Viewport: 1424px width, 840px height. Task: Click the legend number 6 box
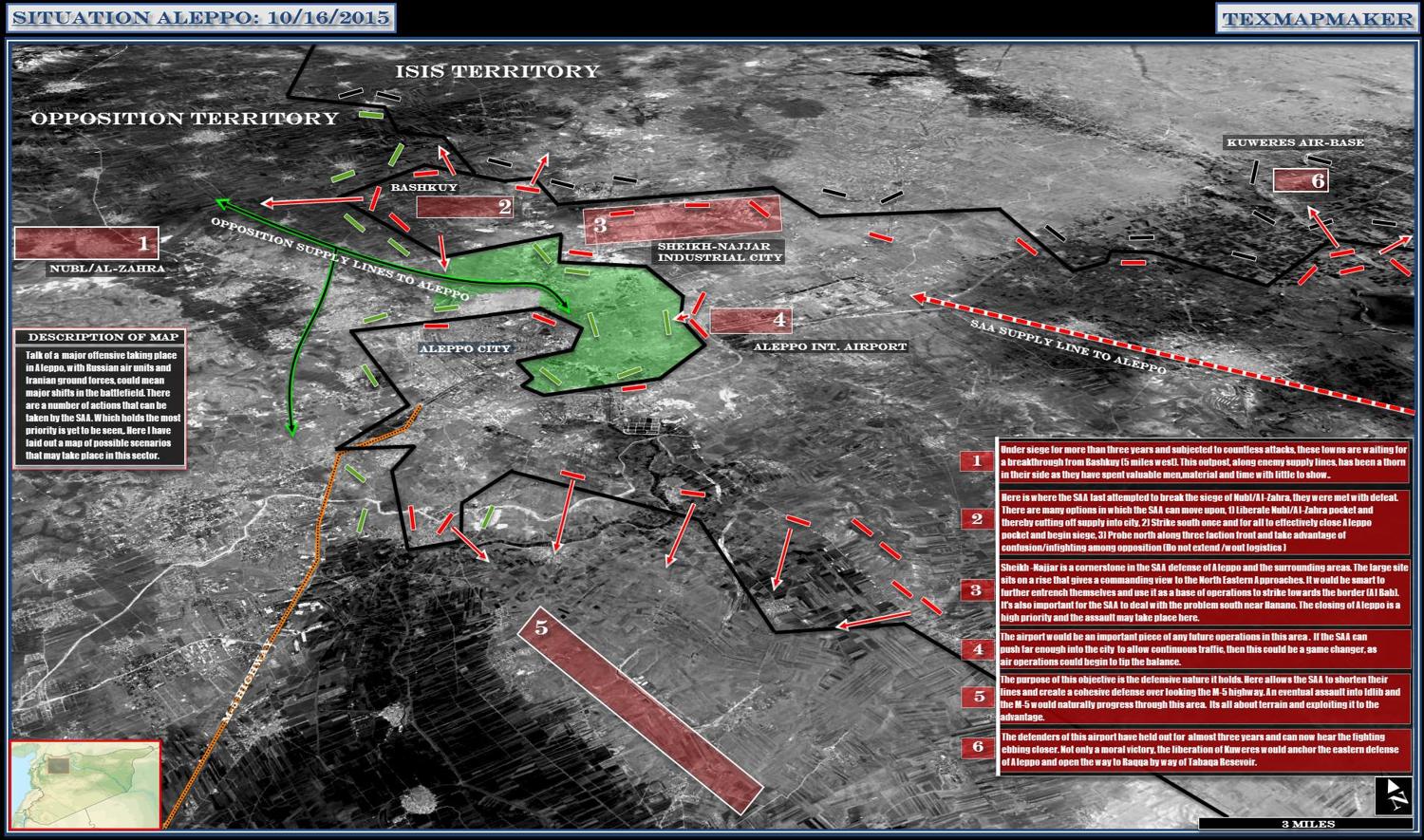pyautogui.click(x=977, y=747)
